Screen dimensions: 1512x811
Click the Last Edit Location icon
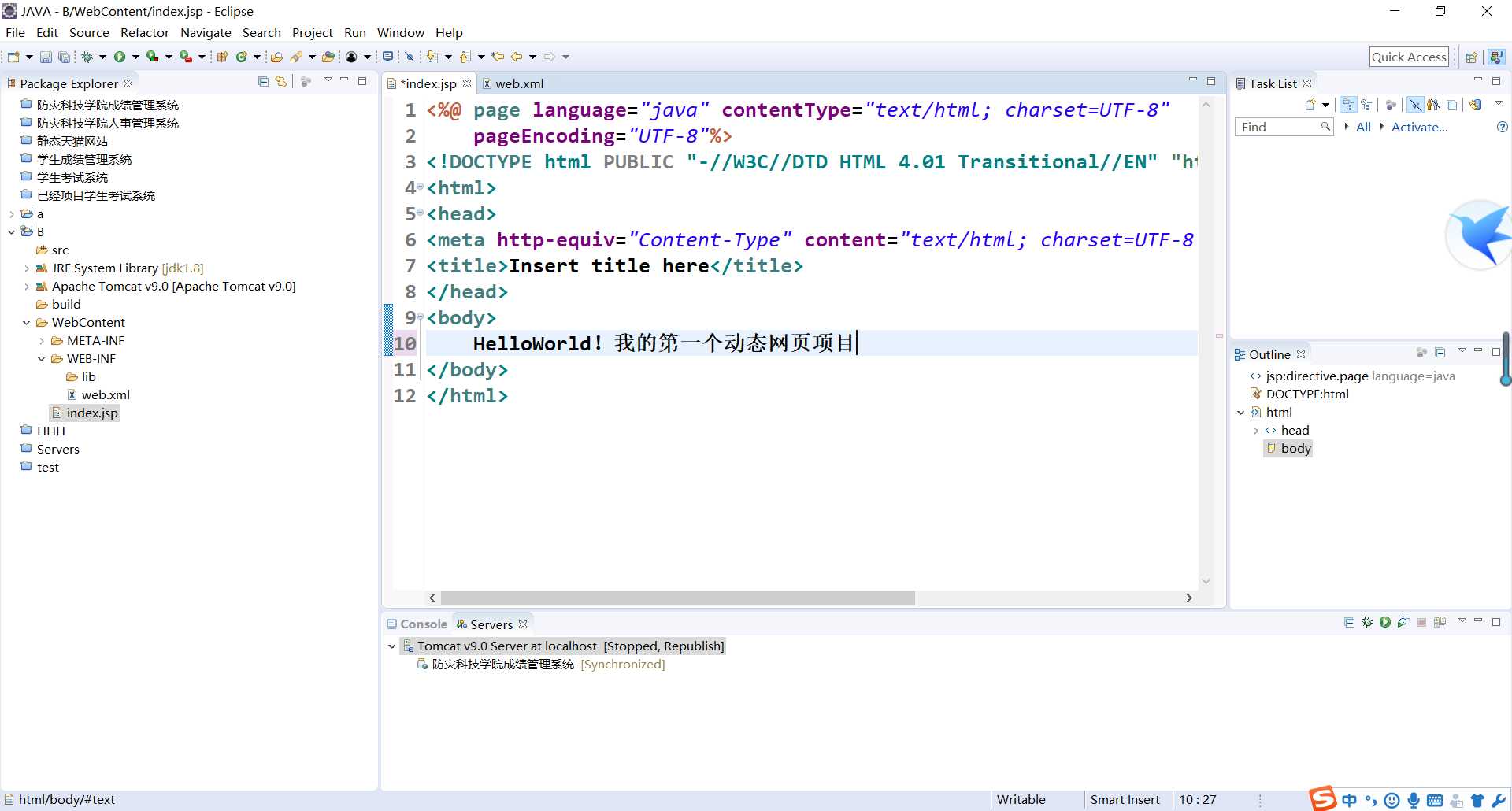tap(498, 57)
